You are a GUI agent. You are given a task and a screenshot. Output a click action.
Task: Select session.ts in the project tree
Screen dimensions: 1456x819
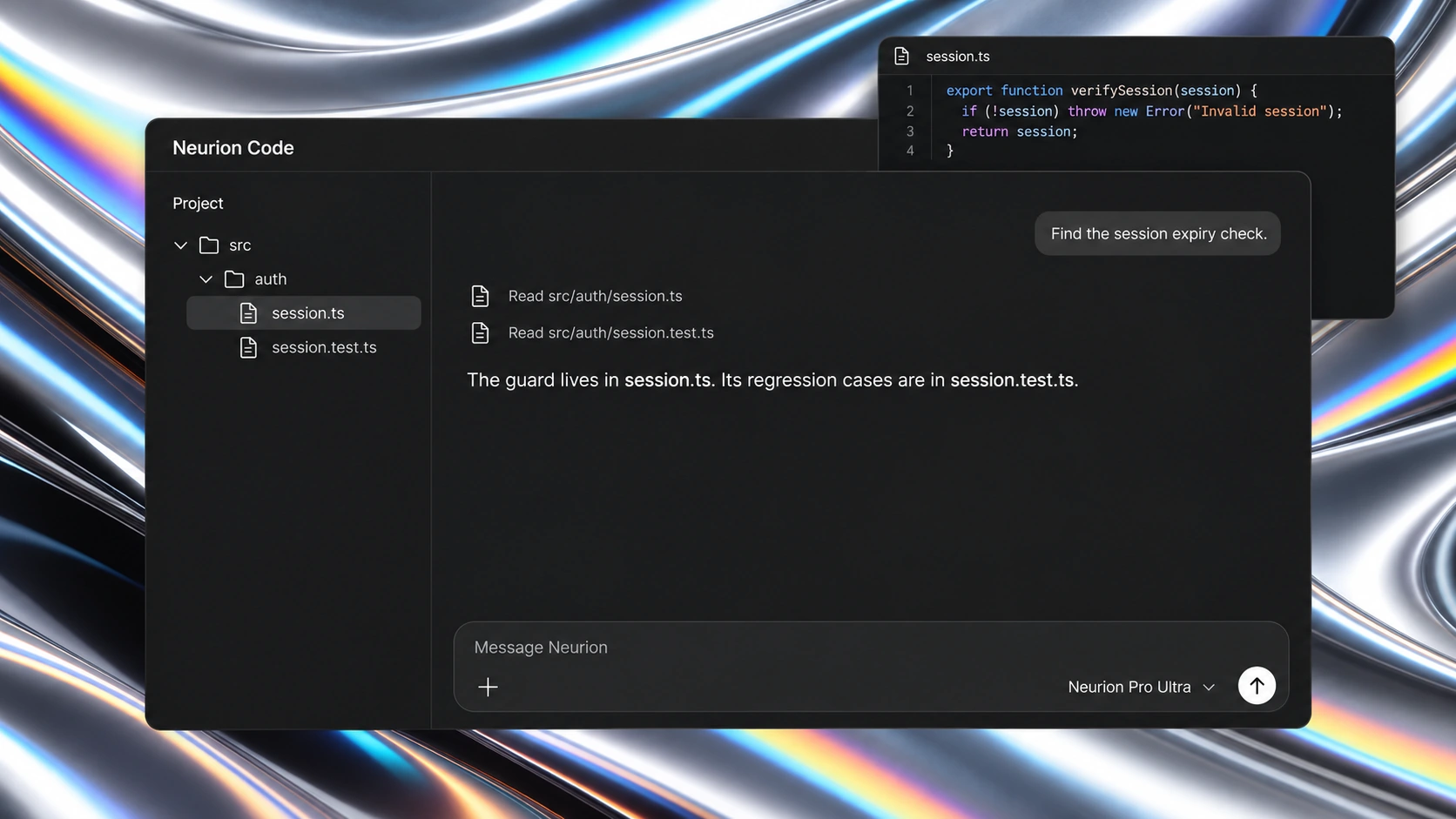303,312
